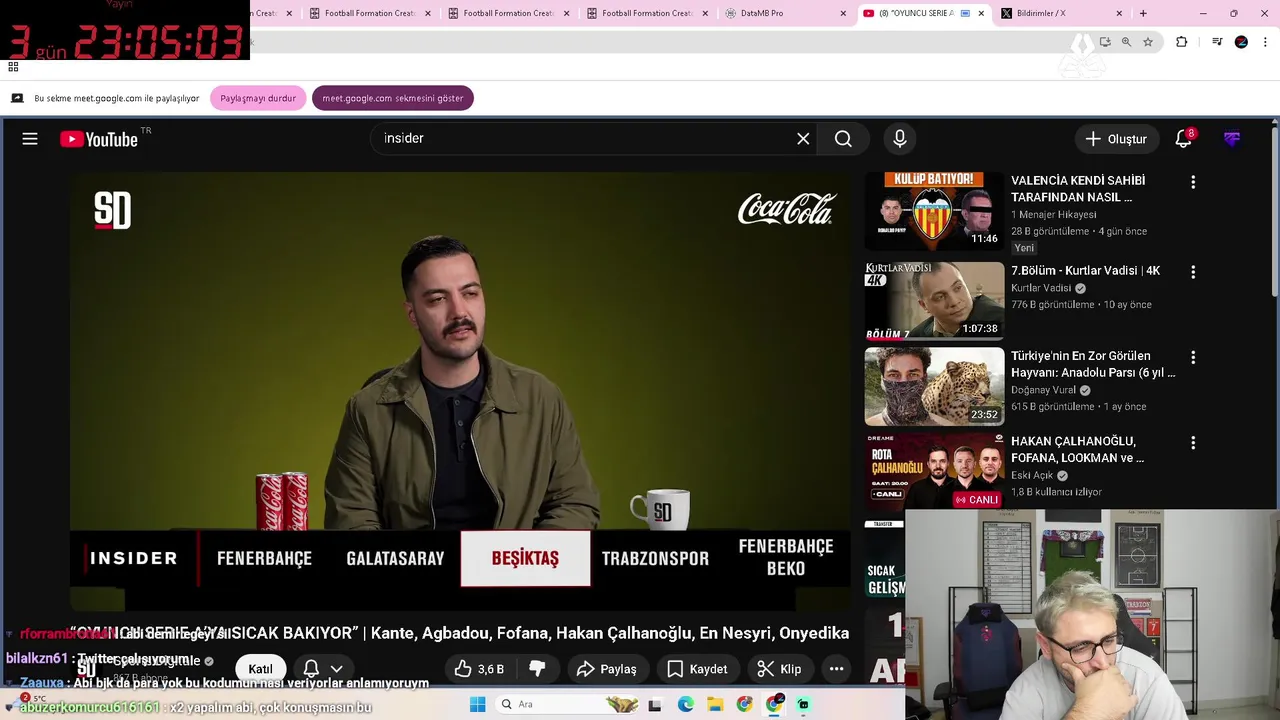This screenshot has height=720, width=1280.
Task: Open the Rota Çalhanoğlu live thumbnail
Action: [934, 471]
